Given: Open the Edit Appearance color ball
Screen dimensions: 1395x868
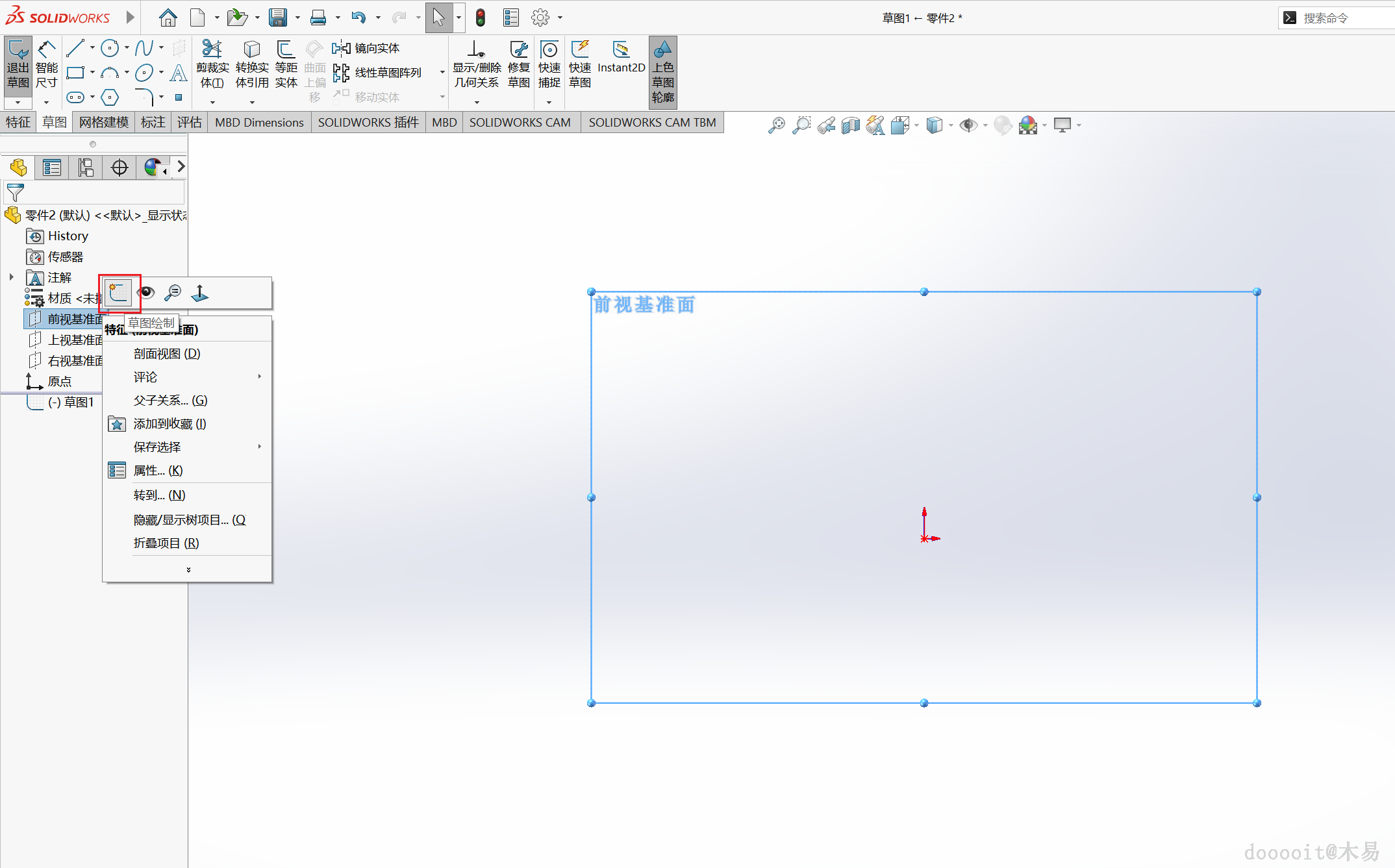Looking at the screenshot, I should pyautogui.click(x=1027, y=125).
